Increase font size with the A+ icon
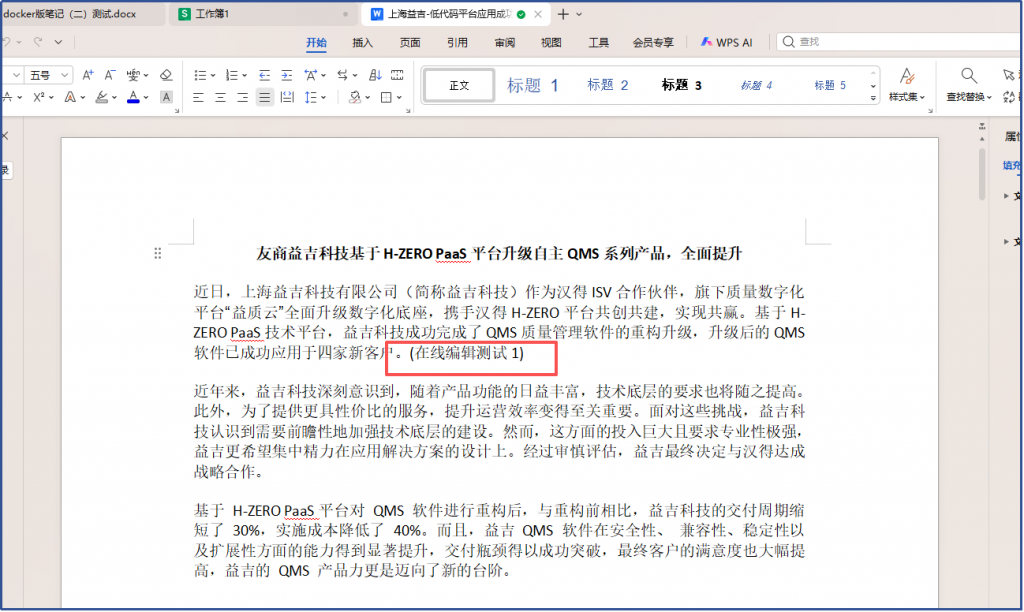Image resolution: width=1024 pixels, height=612 pixels. coord(88,75)
